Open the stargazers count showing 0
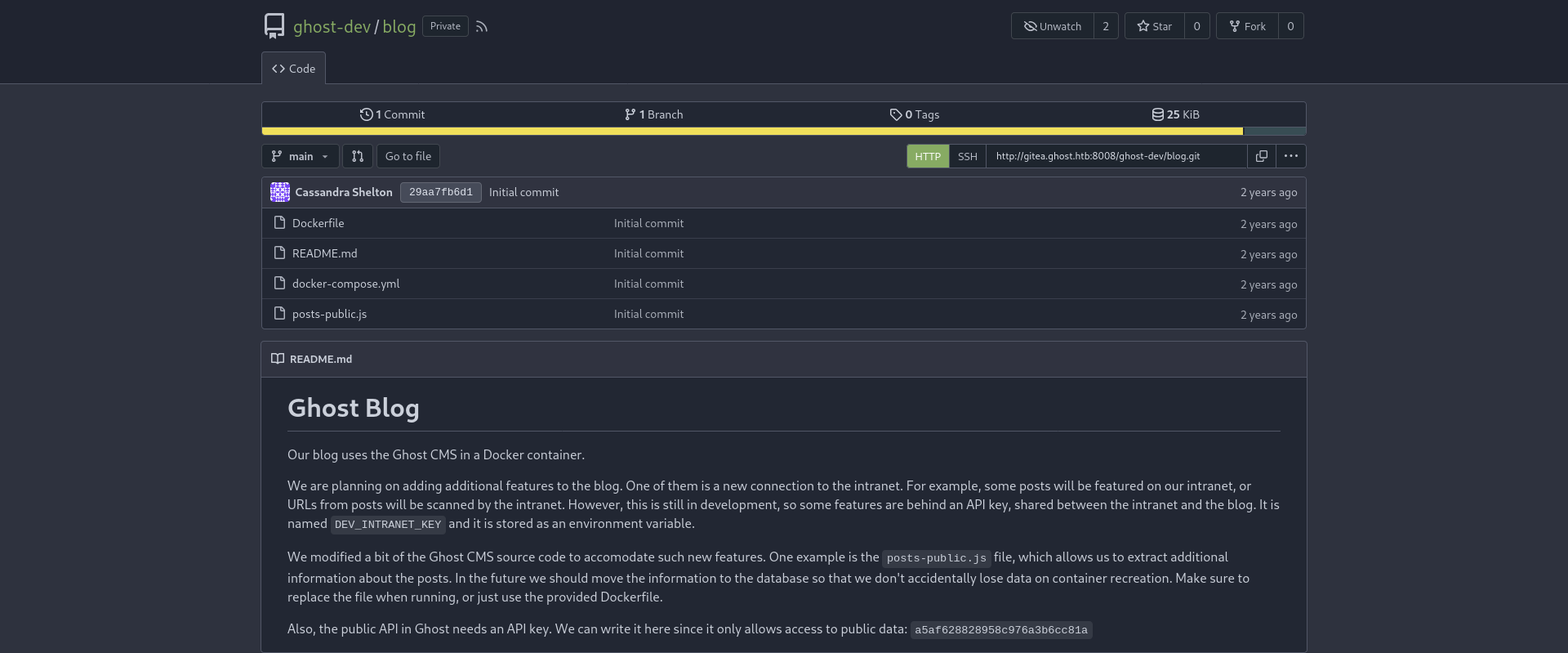 tap(1197, 26)
